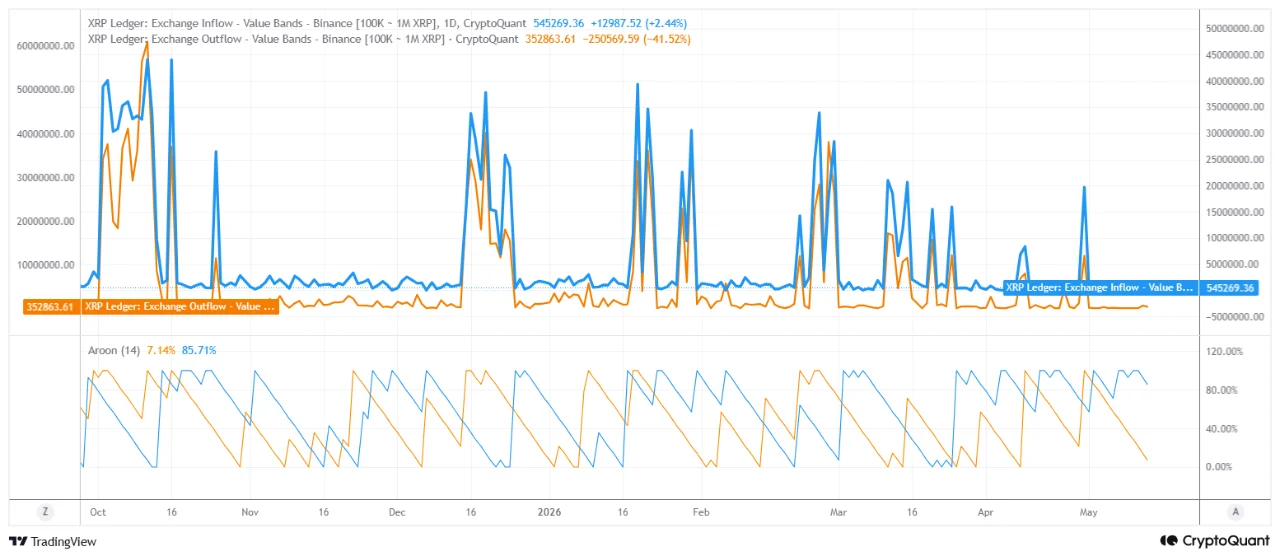Image resolution: width=1280 pixels, height=557 pixels.
Task: Click the orange Exchange Outflow series label tag
Action: coord(180,306)
